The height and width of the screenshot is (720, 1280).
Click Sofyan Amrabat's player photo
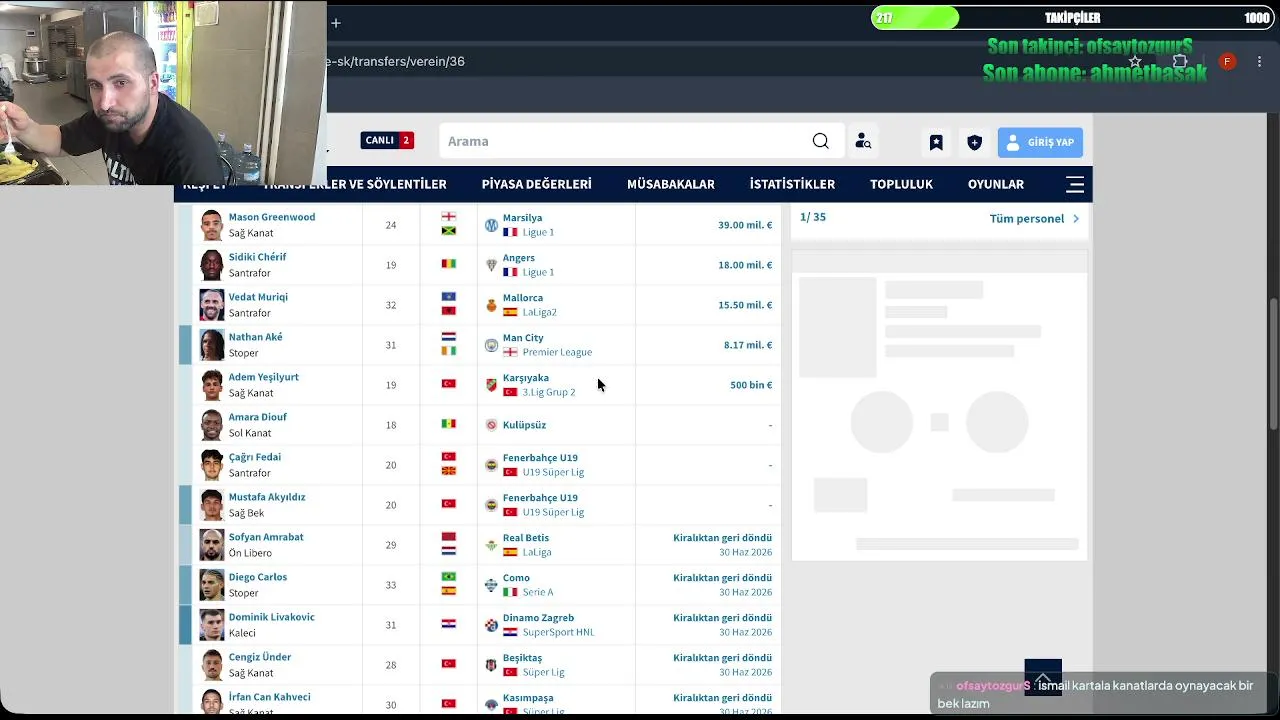[x=211, y=545]
